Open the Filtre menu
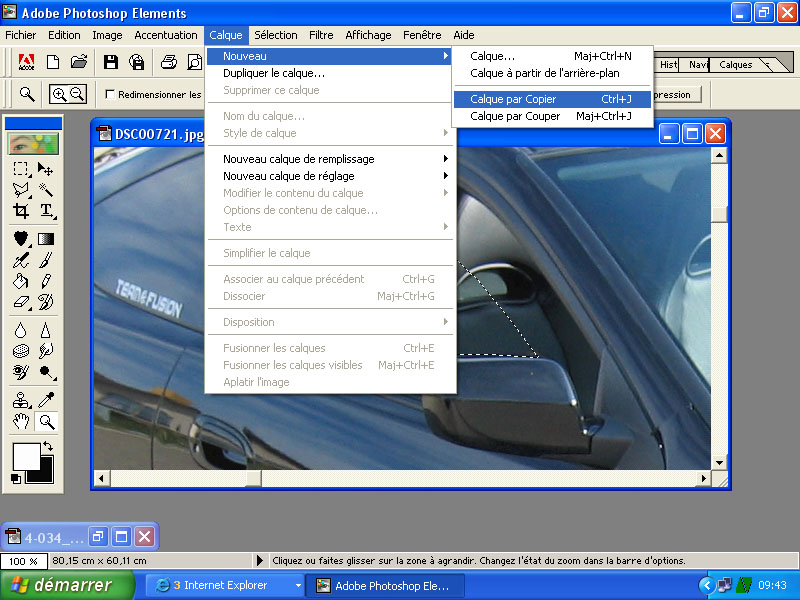This screenshot has height=600, width=800. coord(321,35)
